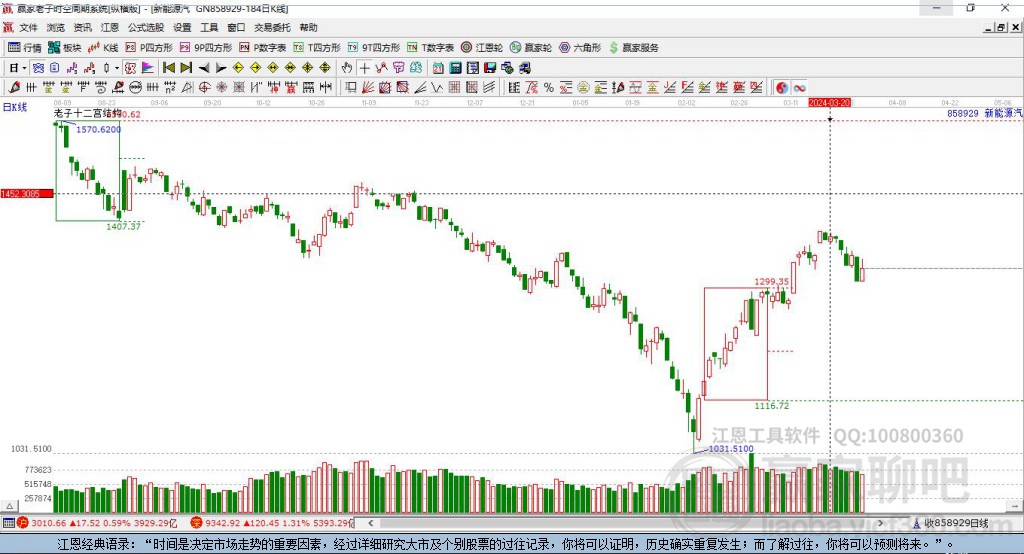This screenshot has height=554, width=1024.
Task: Click the black right arrow icon
Action: coord(221,68)
